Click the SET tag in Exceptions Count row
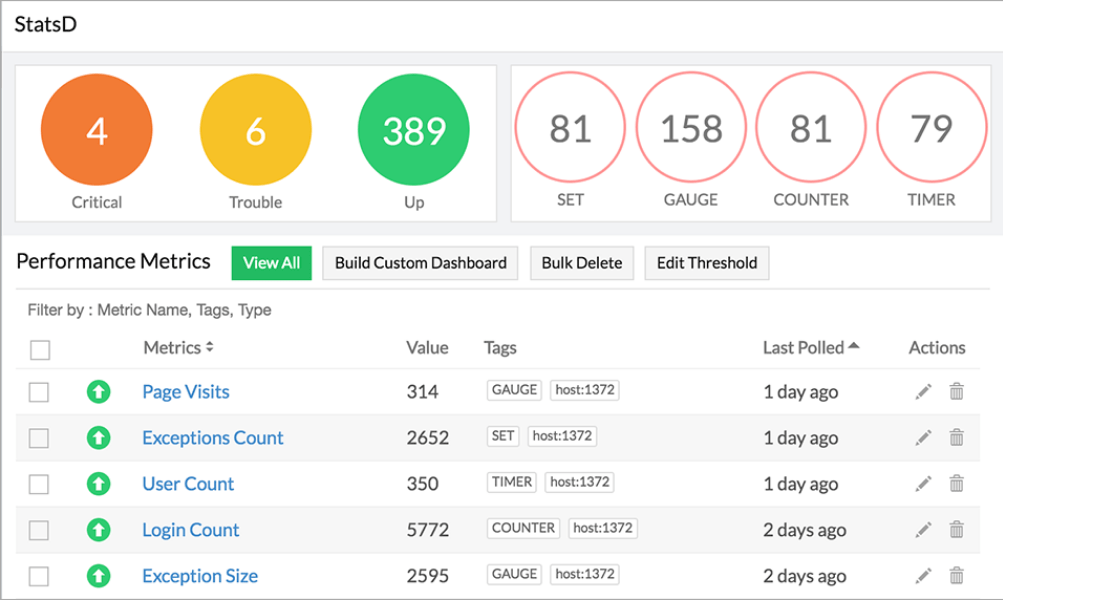1100x600 pixels. 502,436
